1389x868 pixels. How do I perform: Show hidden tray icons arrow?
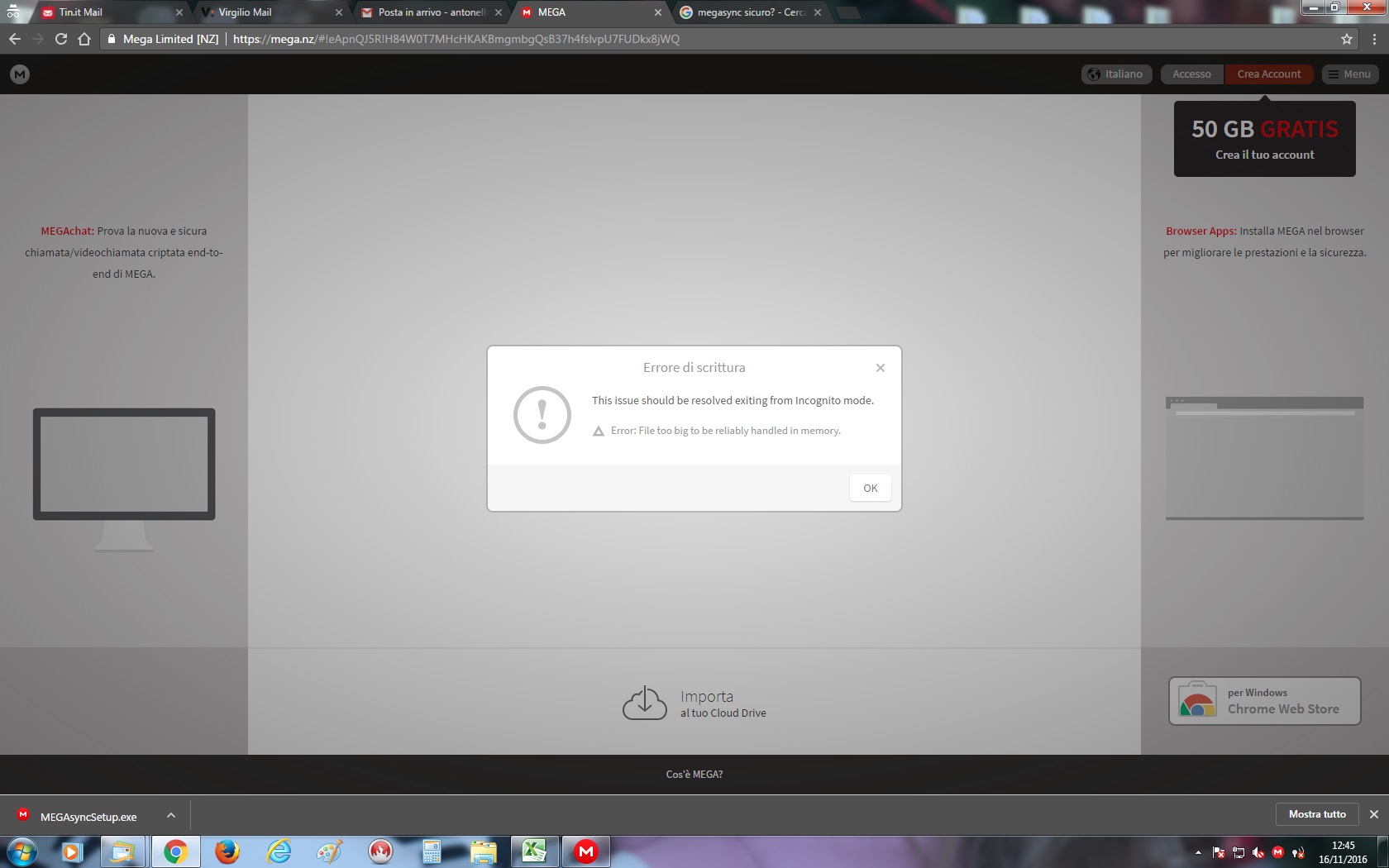click(x=1198, y=852)
